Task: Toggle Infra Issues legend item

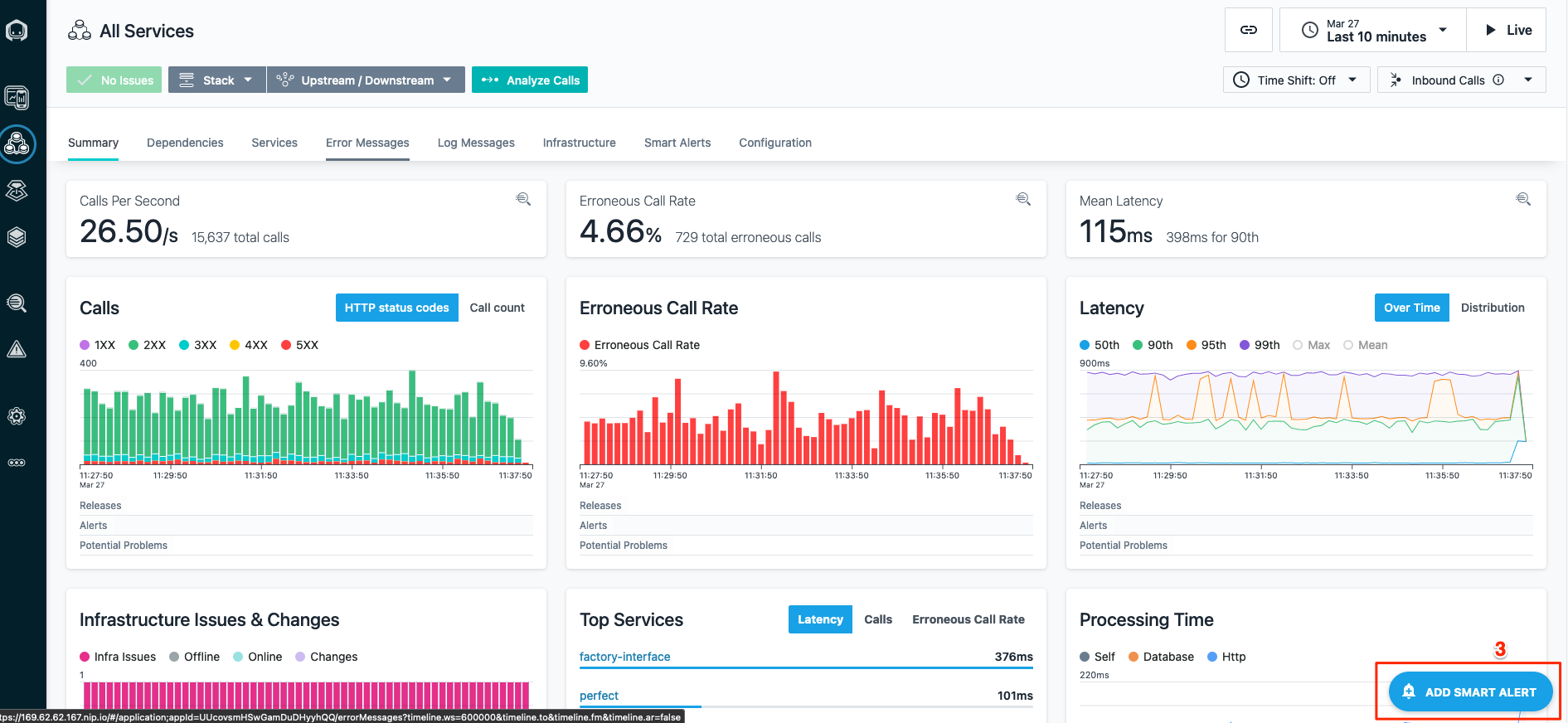Action: click(x=118, y=657)
